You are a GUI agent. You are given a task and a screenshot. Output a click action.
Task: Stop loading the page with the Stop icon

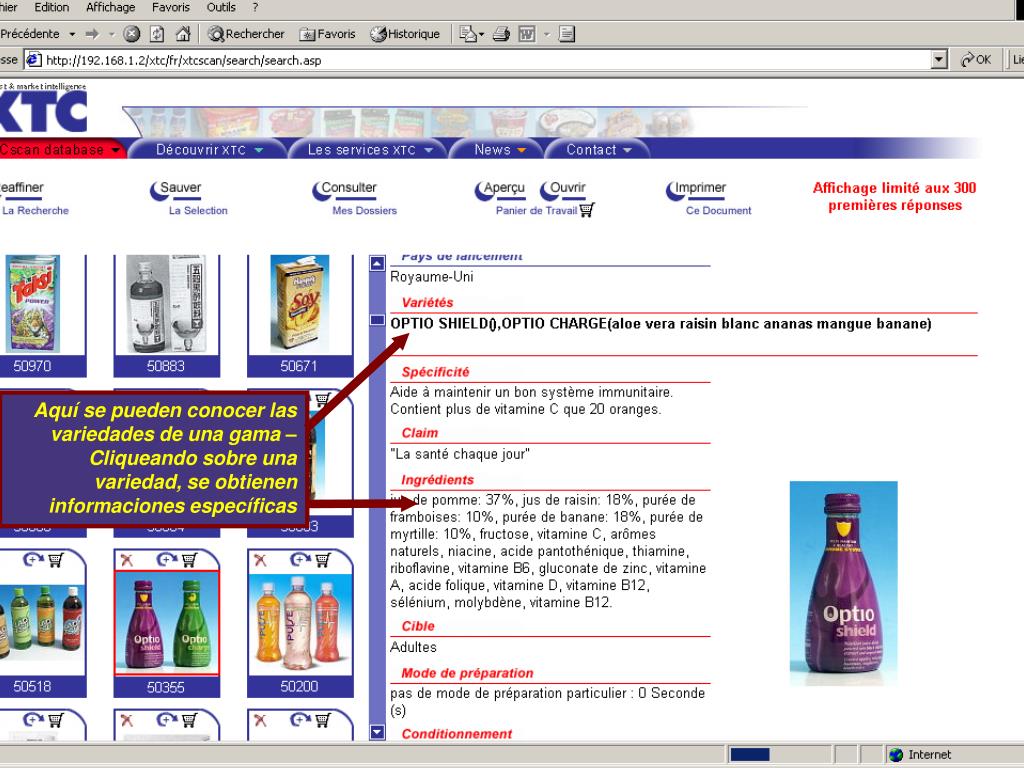coord(132,34)
